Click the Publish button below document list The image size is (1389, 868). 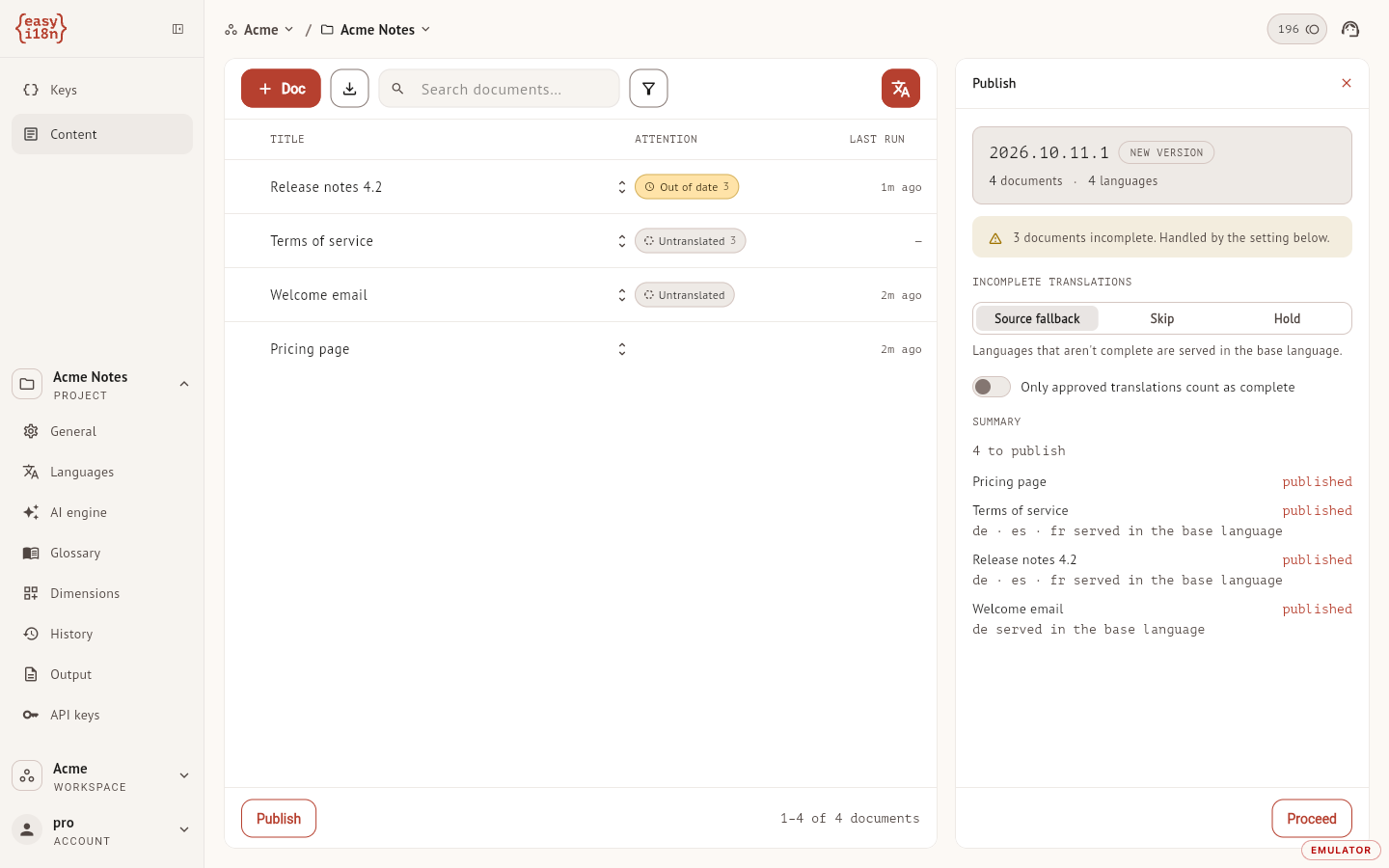(x=279, y=819)
